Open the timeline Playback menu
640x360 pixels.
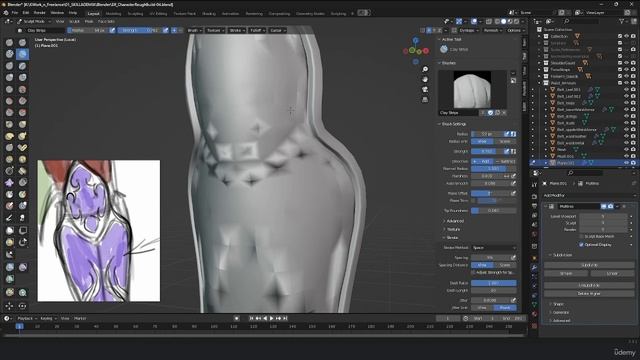point(27,318)
